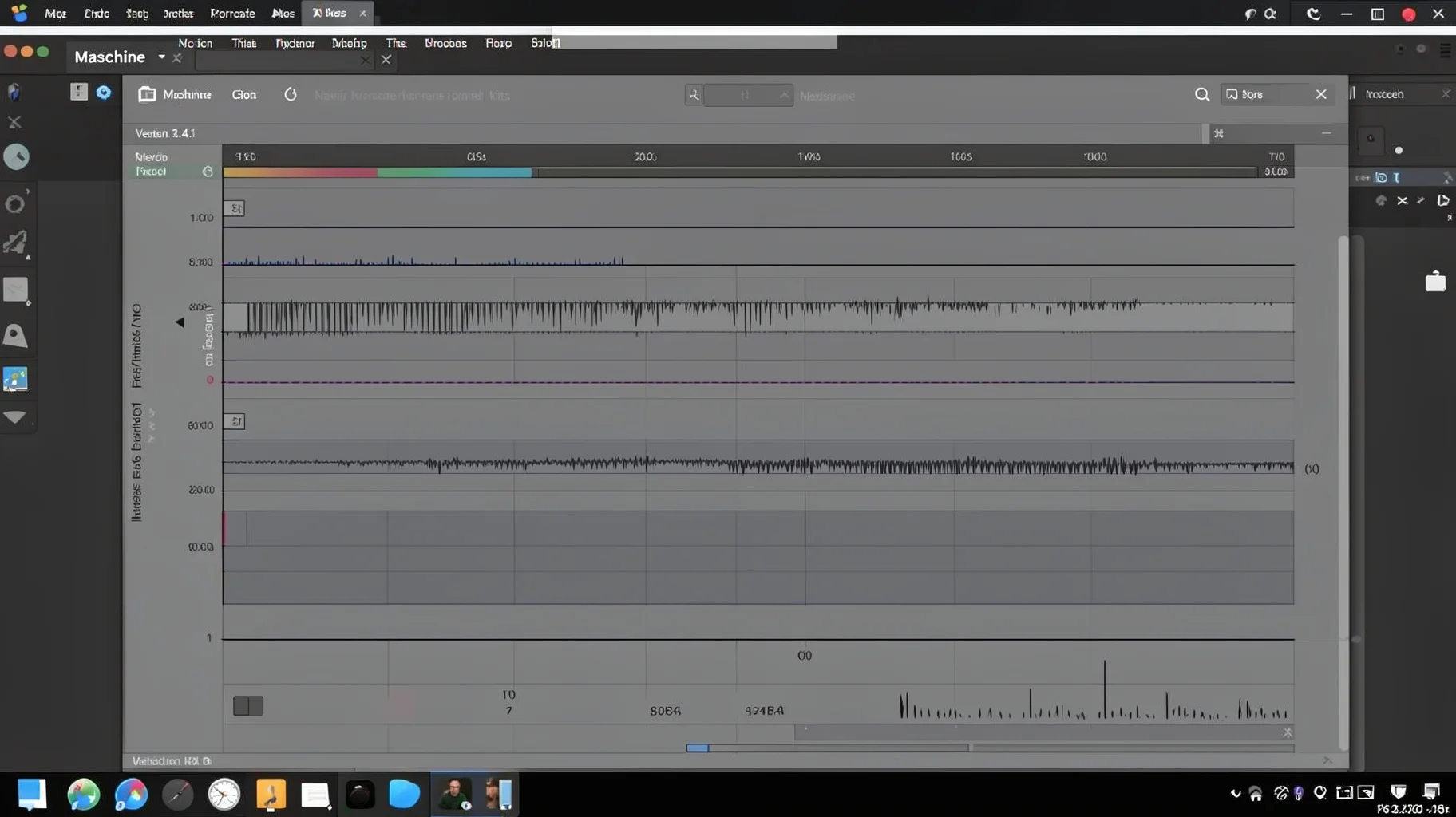
Task: Open the hamburger menu icon at top right
Action: [1445, 49]
